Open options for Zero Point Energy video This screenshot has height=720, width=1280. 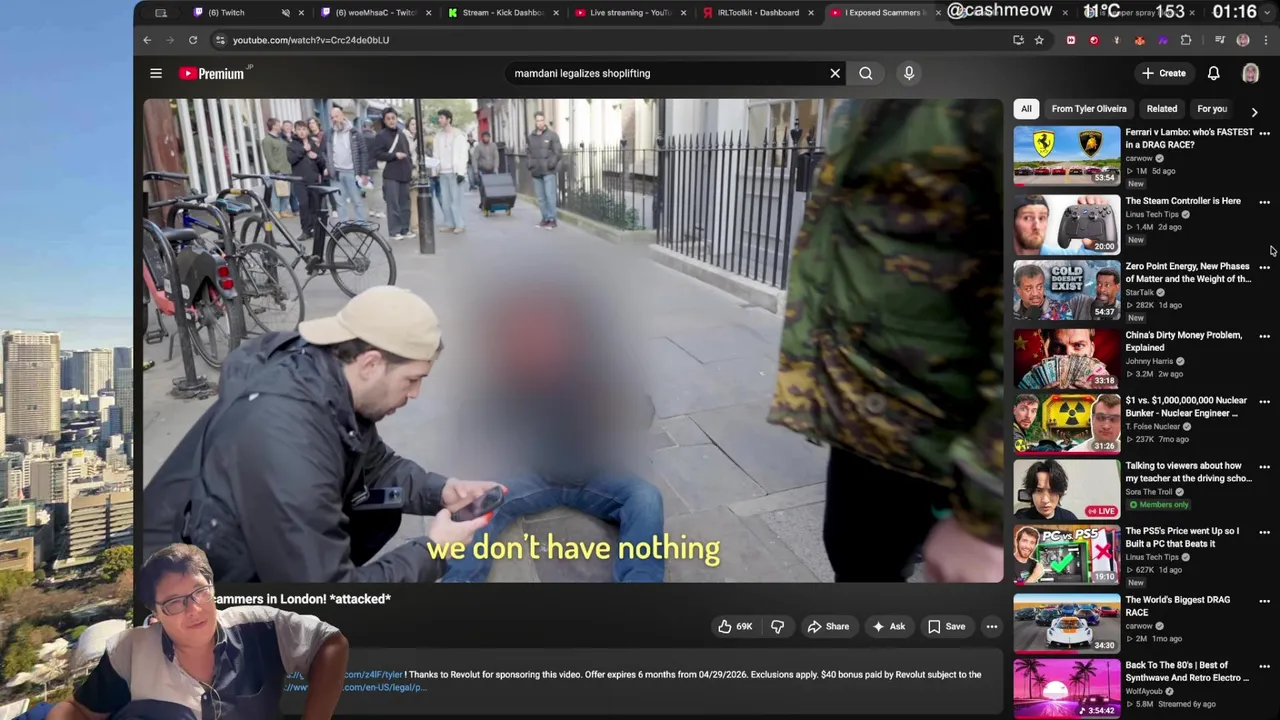coord(1264,268)
